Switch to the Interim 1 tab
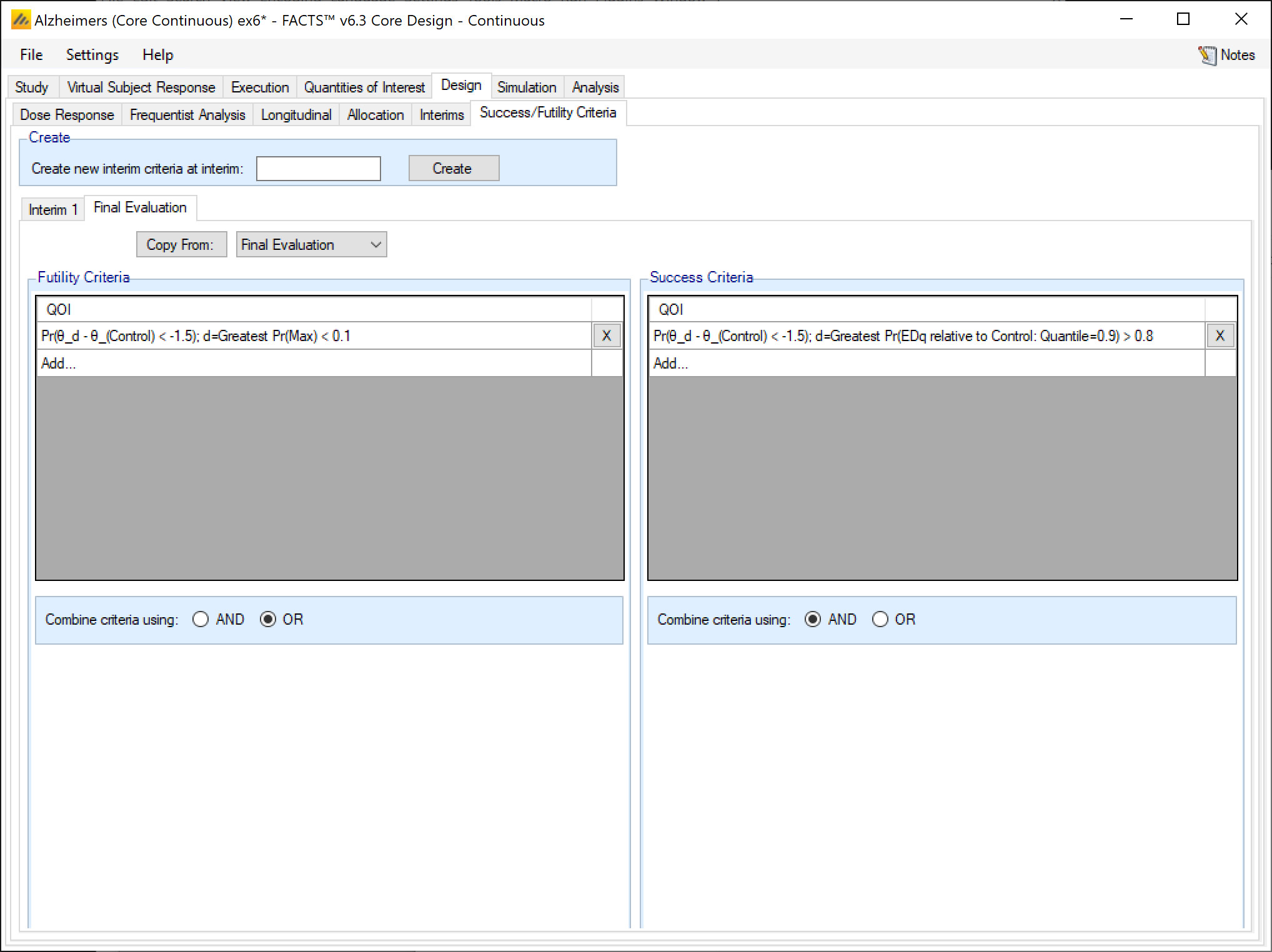Screen dimensions: 1272x952 [x=52, y=209]
